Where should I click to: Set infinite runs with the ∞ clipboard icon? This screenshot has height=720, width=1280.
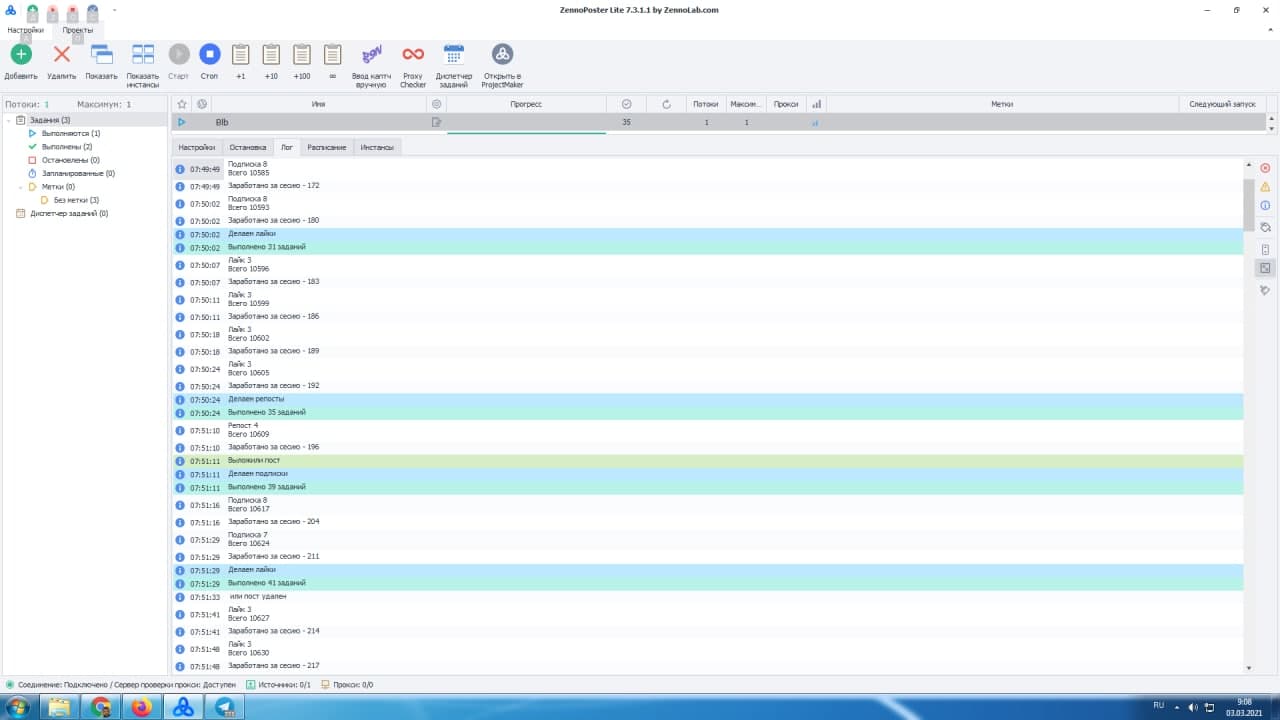pyautogui.click(x=333, y=54)
